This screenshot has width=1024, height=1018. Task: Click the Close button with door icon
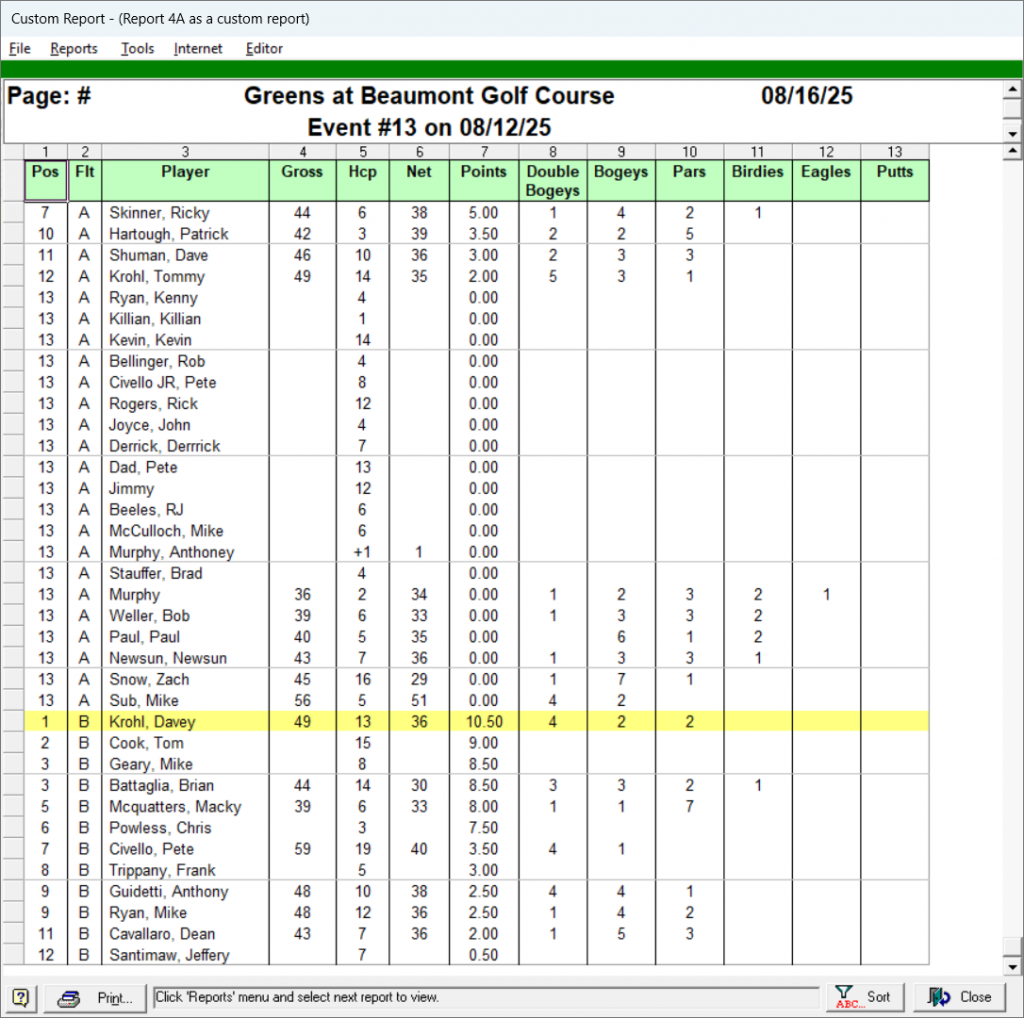click(x=959, y=997)
